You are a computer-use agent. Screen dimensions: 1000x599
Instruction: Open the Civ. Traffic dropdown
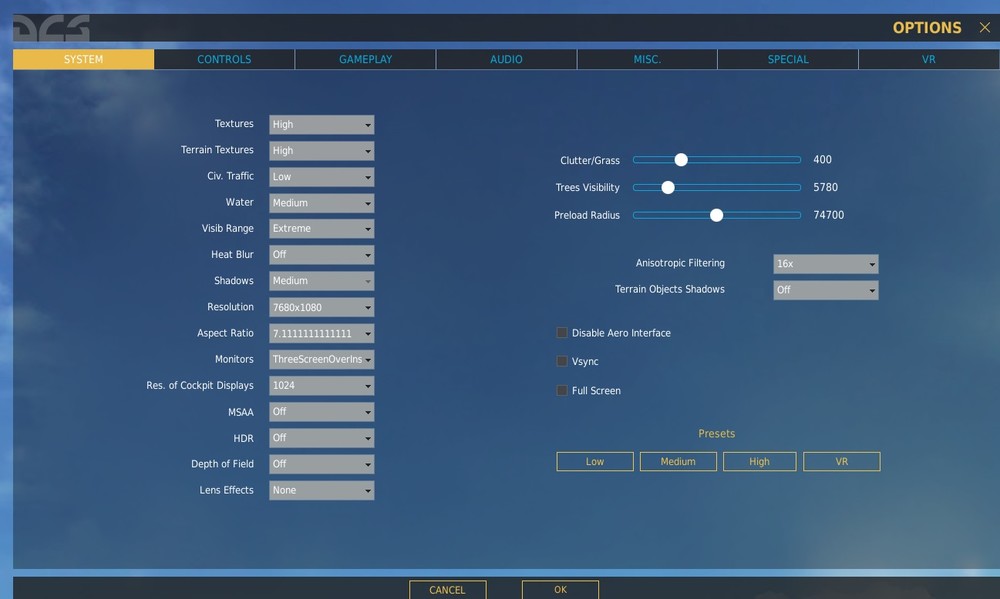click(321, 177)
